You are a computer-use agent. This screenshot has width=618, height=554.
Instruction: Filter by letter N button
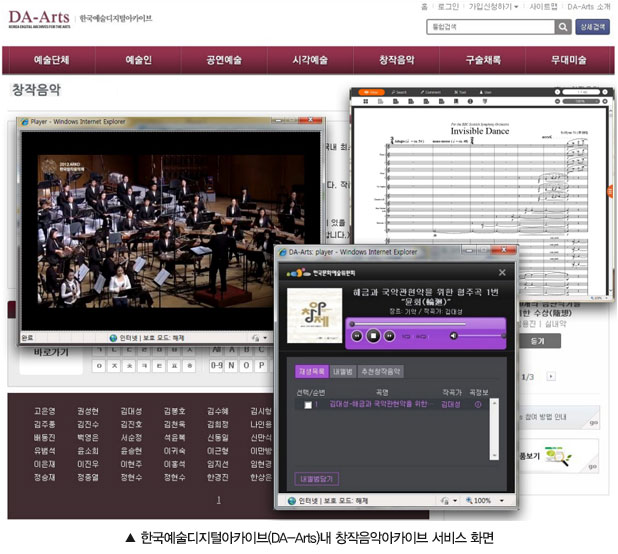(231, 366)
